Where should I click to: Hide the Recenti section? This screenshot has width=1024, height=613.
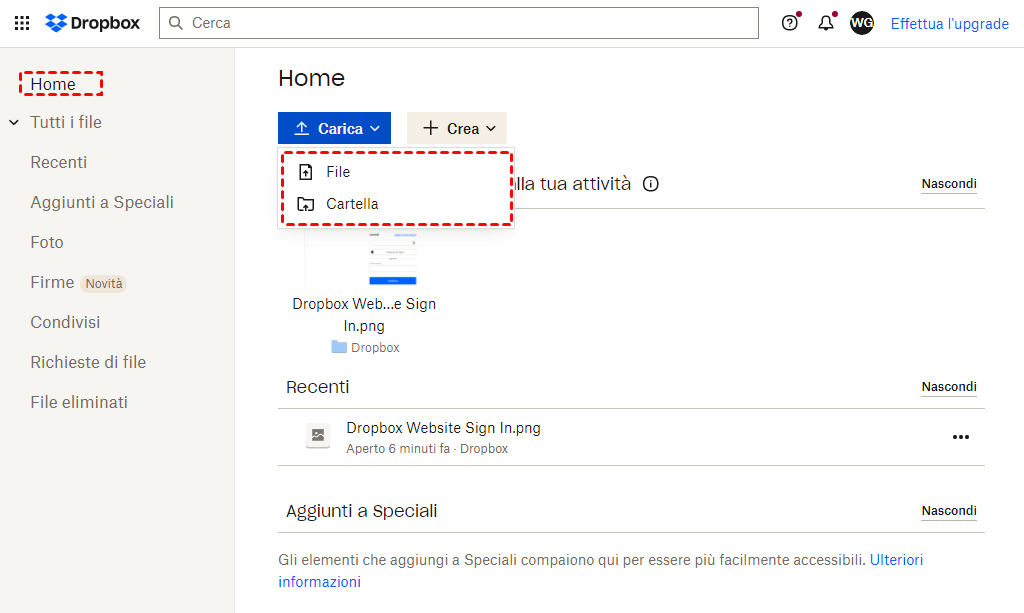click(x=949, y=387)
